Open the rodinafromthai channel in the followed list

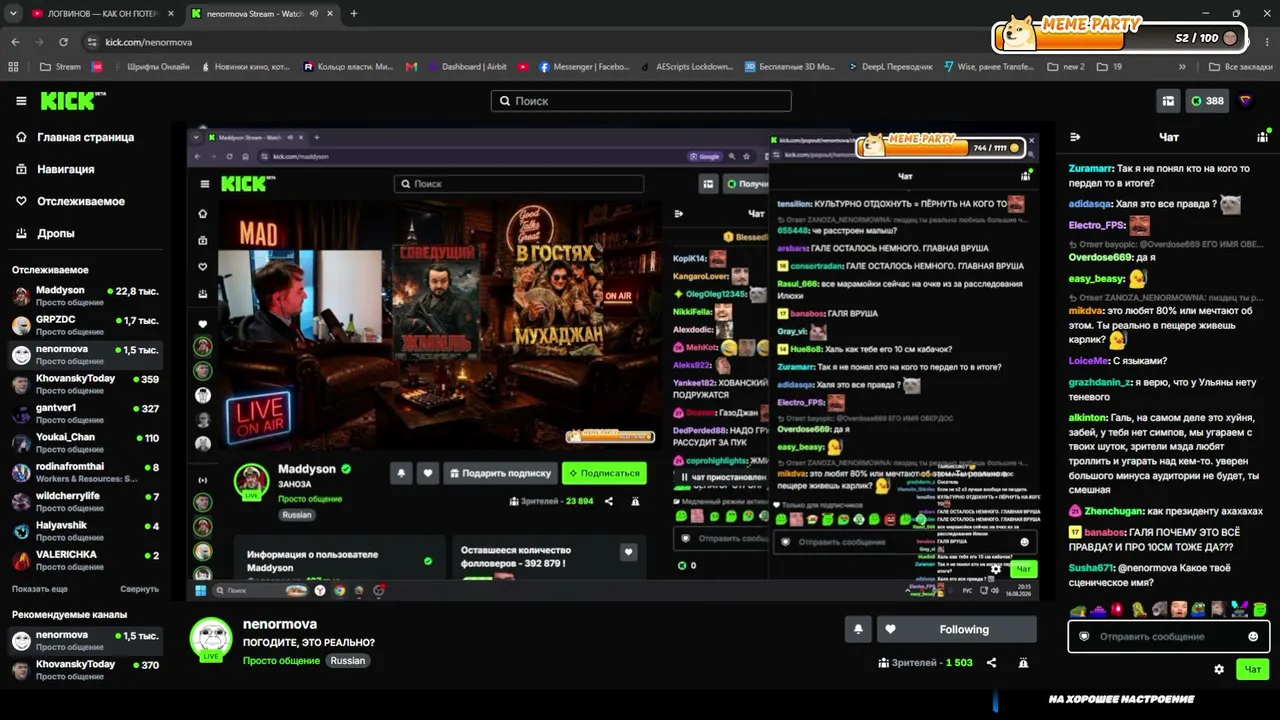85,472
